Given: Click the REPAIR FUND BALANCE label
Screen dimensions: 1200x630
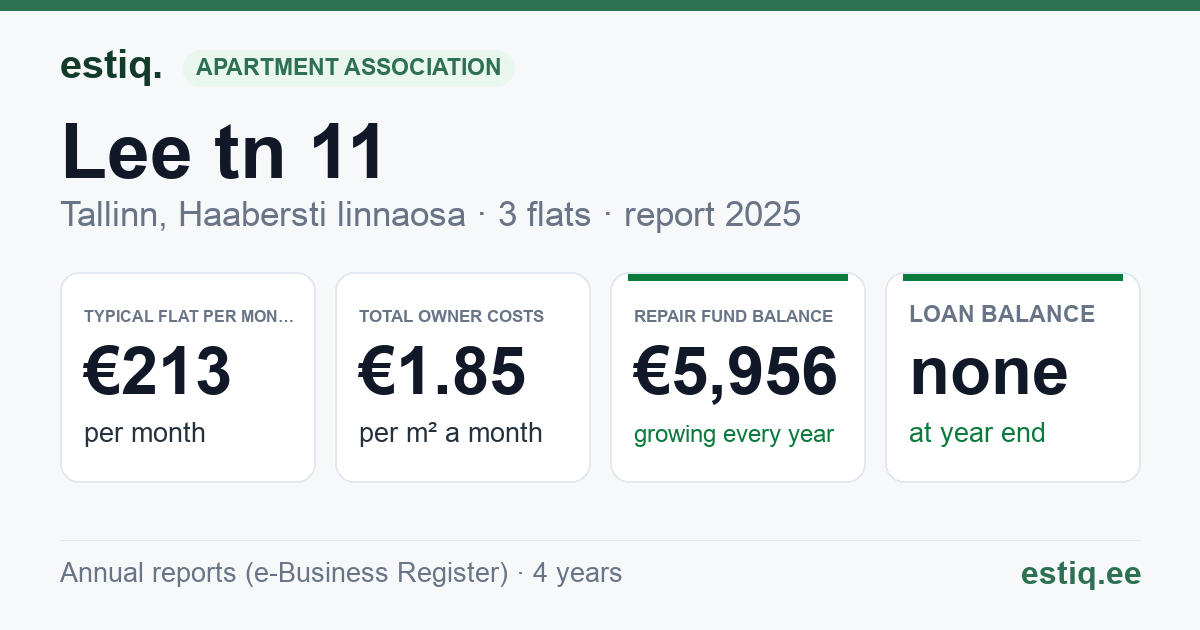Looking at the screenshot, I should point(734,316).
